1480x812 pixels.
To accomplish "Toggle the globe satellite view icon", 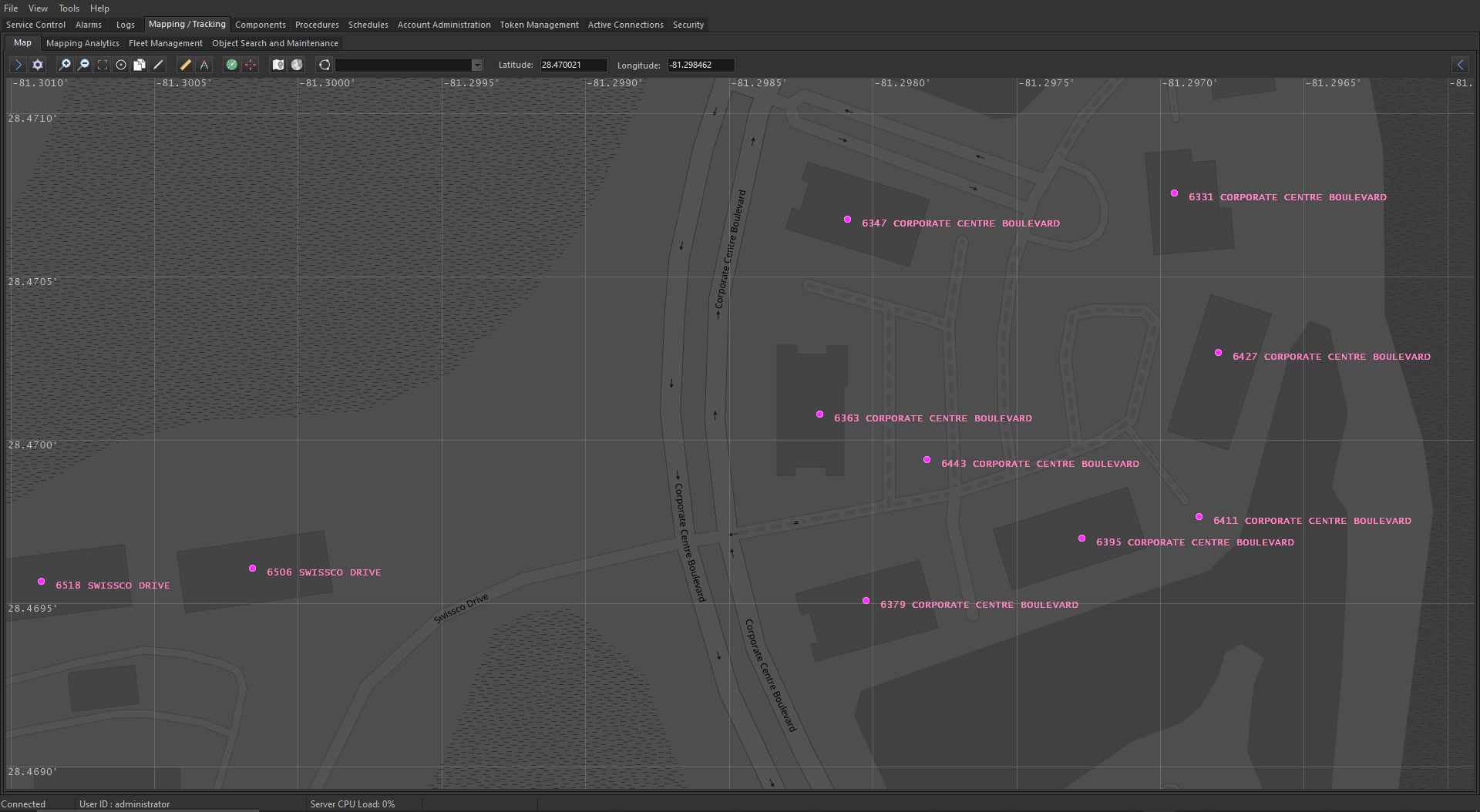I will click(x=297, y=65).
